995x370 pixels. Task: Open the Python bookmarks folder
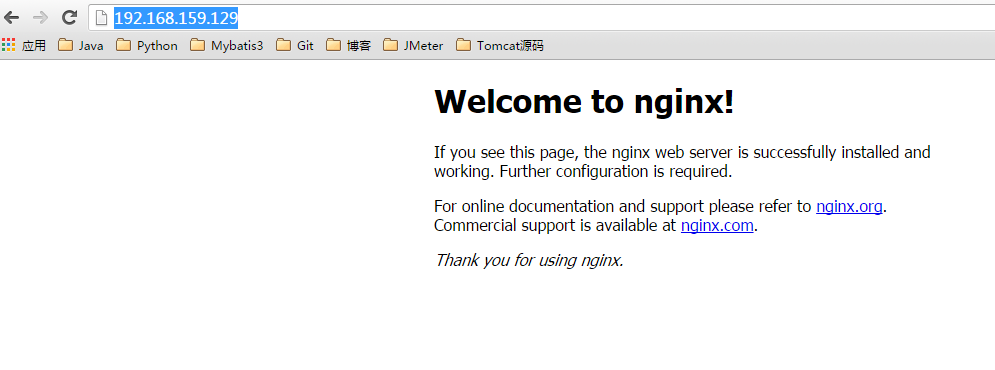click(x=147, y=46)
